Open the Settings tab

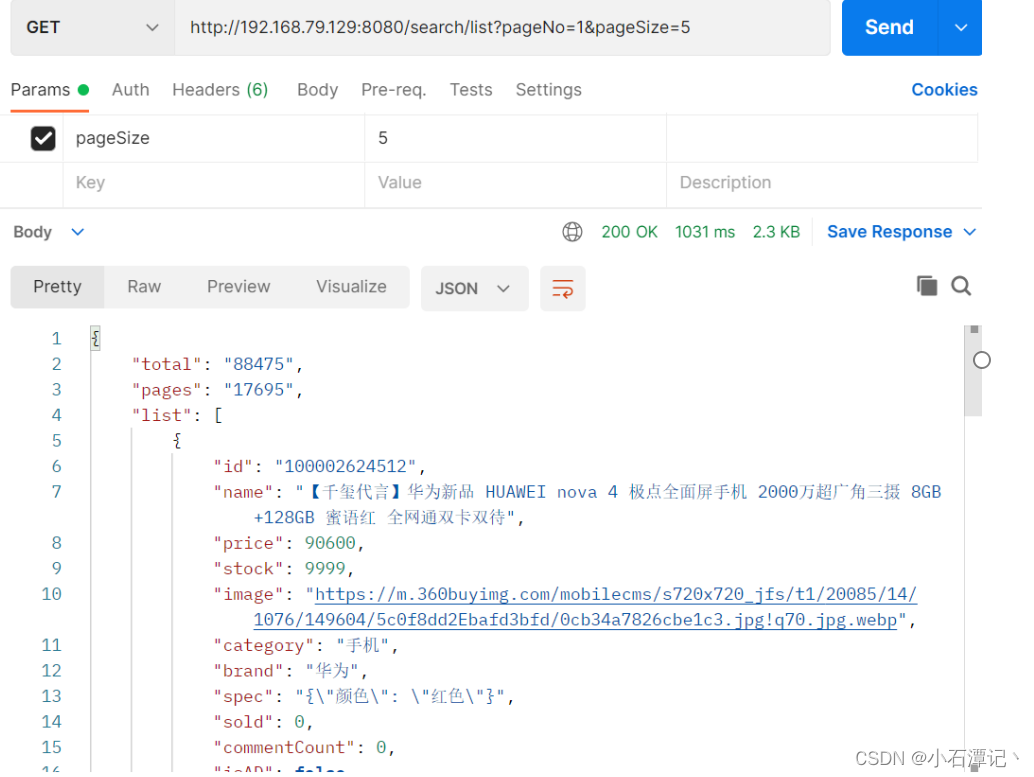549,90
